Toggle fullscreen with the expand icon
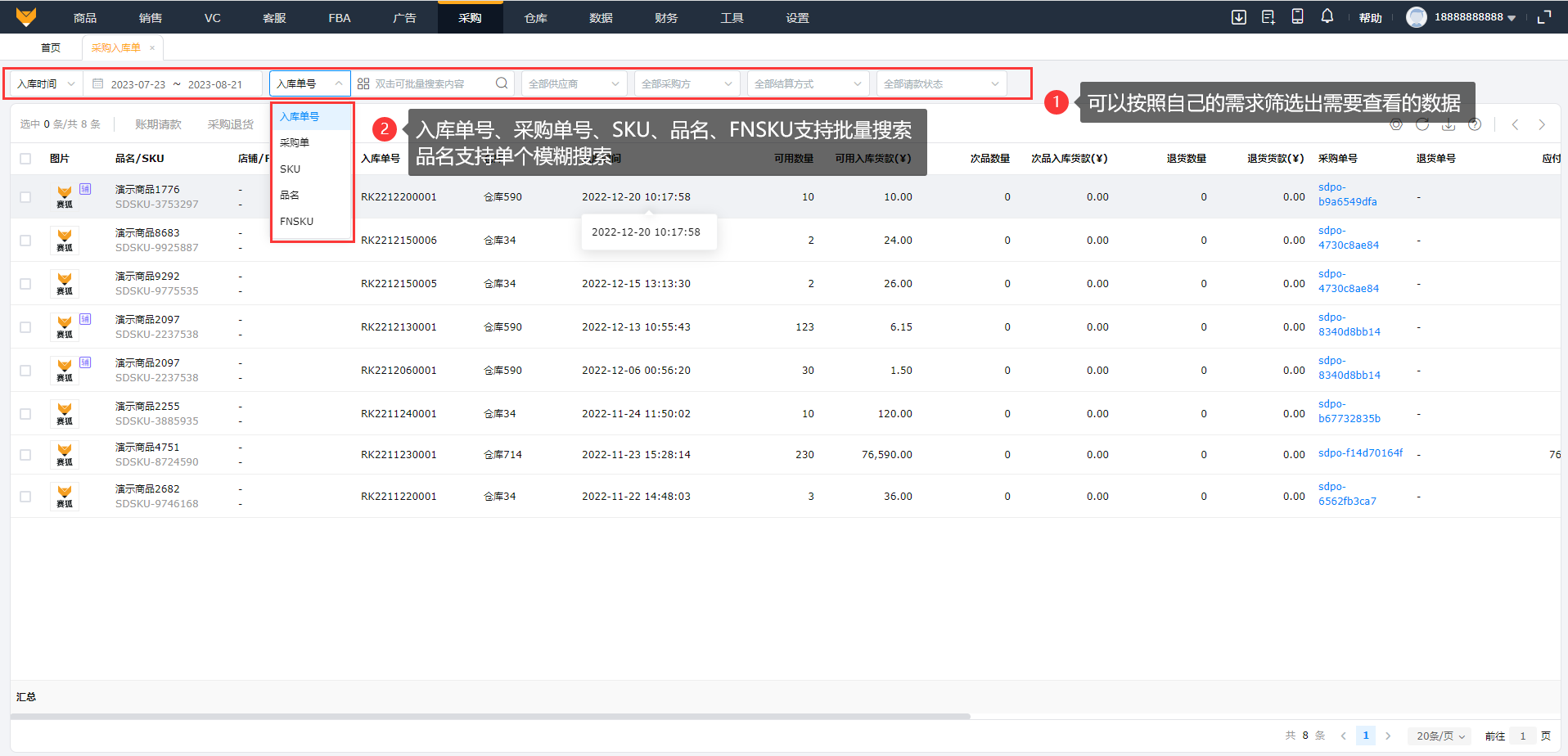 tap(1544, 17)
